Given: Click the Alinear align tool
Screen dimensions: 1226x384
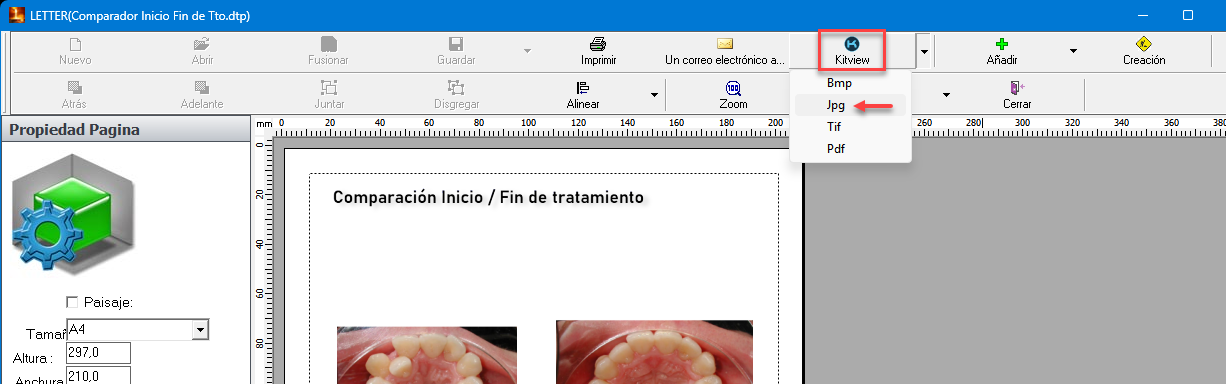Looking at the screenshot, I should 583,95.
